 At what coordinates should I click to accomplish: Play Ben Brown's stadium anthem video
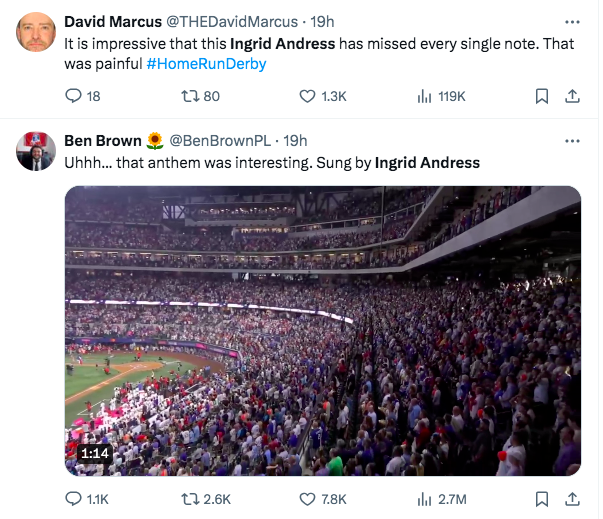pyautogui.click(x=323, y=331)
